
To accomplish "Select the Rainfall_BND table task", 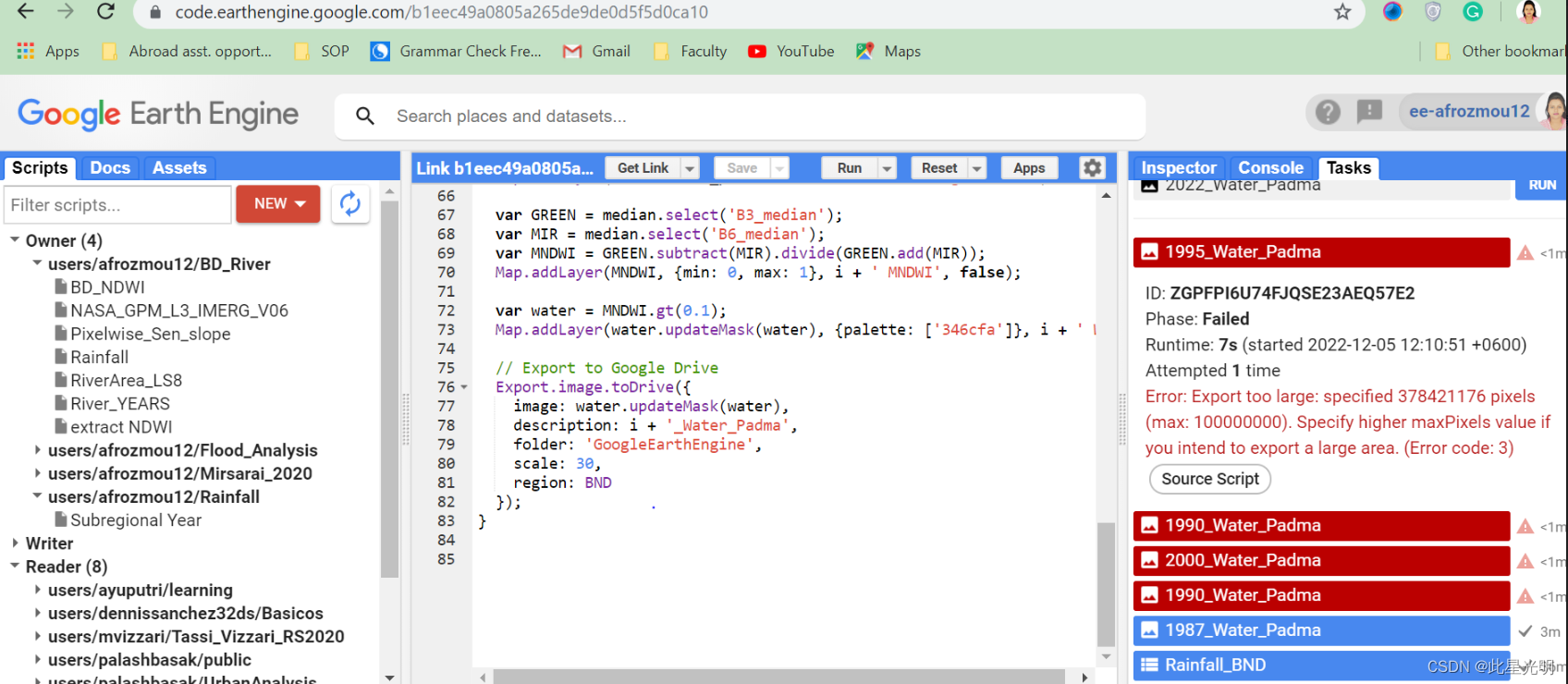I will pyautogui.click(x=1321, y=666).
